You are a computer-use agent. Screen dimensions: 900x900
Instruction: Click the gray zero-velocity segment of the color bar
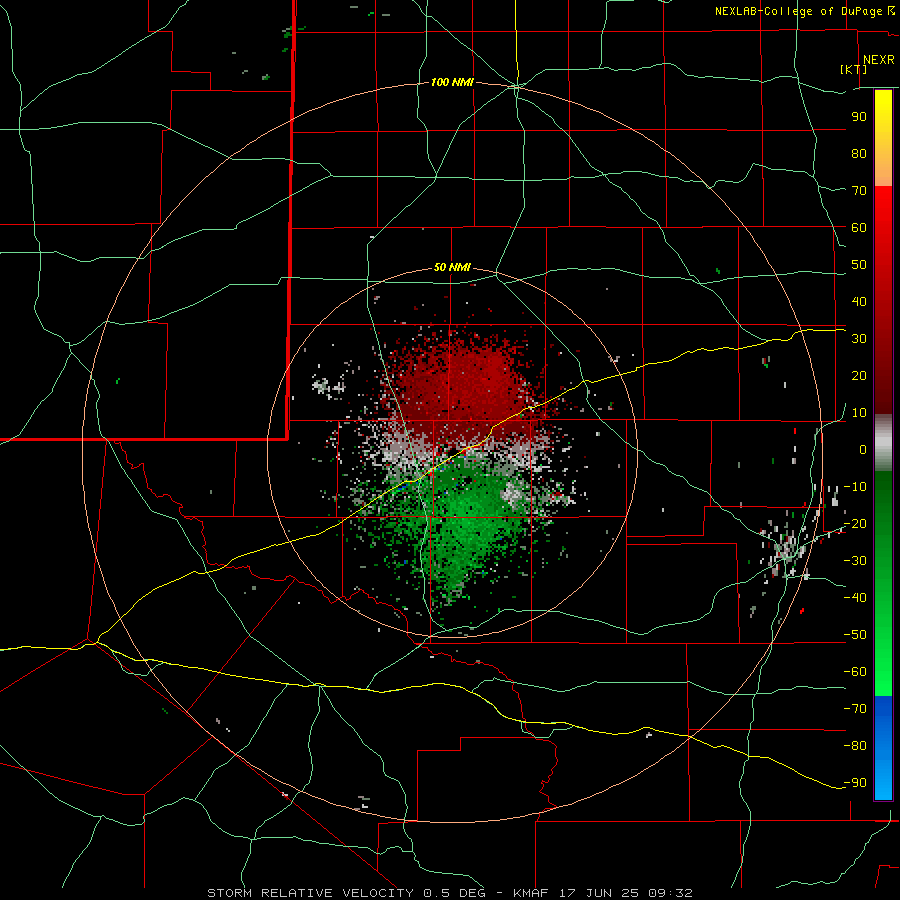pos(883,443)
